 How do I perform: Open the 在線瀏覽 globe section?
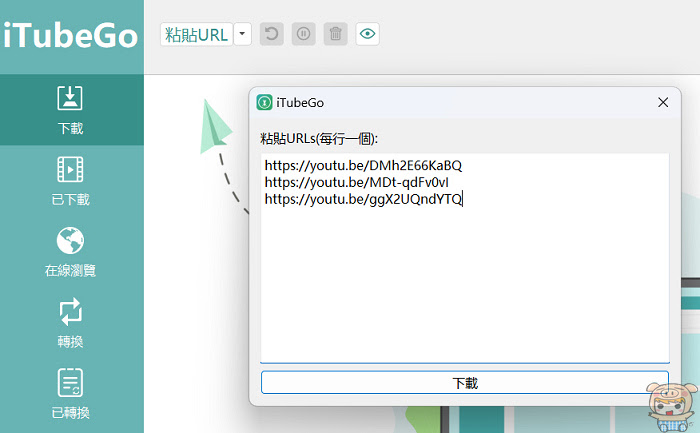pyautogui.click(x=71, y=252)
